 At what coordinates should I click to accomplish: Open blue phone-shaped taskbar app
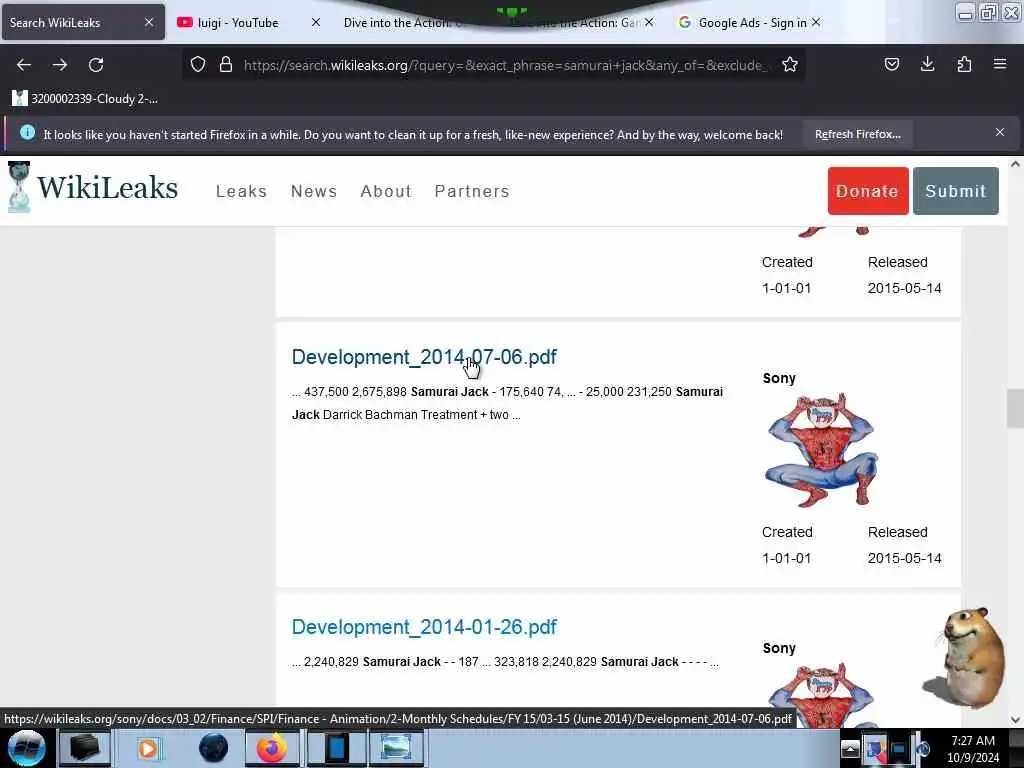pyautogui.click(x=336, y=748)
